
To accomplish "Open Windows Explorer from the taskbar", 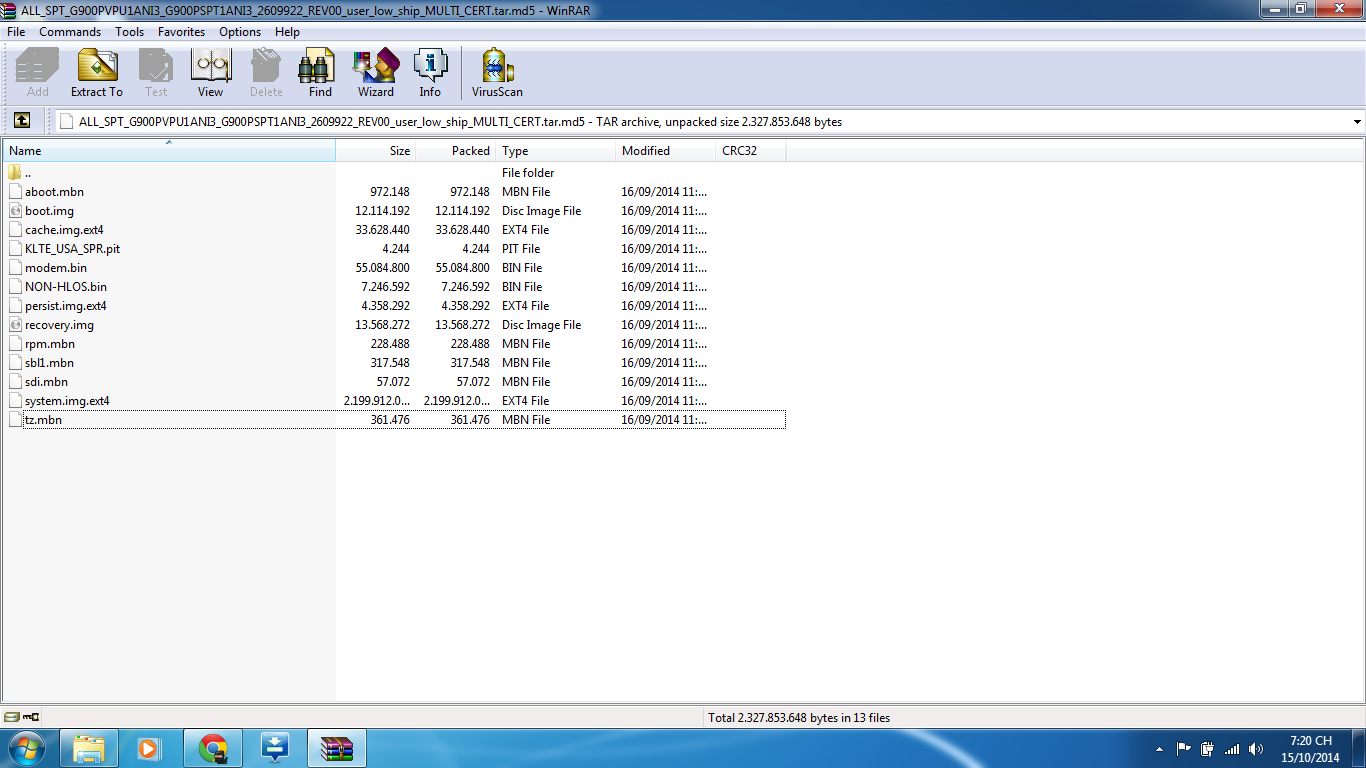I will click(x=89, y=747).
